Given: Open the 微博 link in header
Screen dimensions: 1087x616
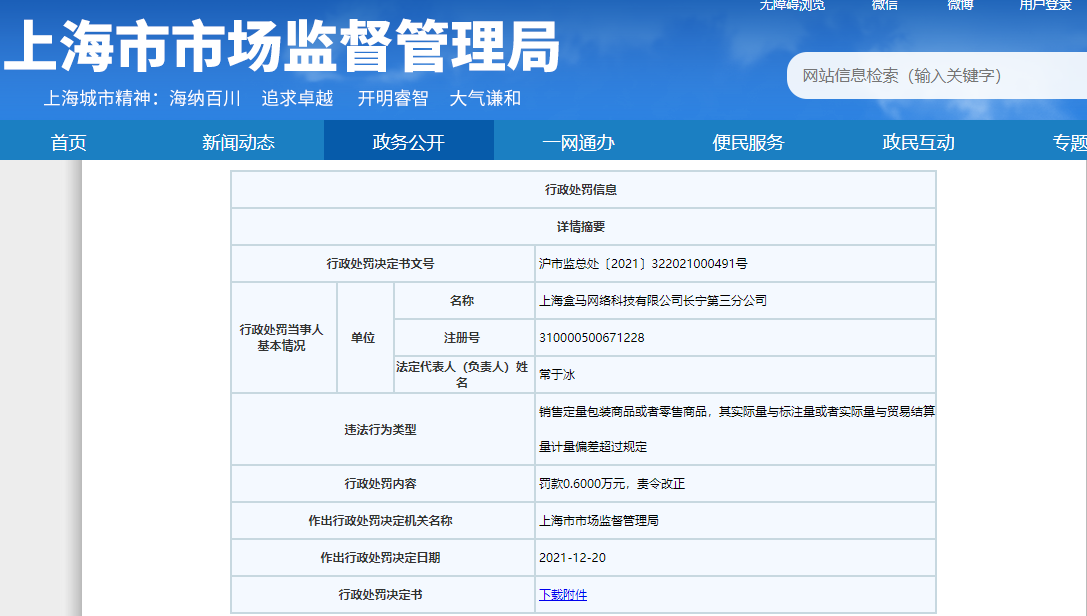Looking at the screenshot, I should click(x=960, y=6).
